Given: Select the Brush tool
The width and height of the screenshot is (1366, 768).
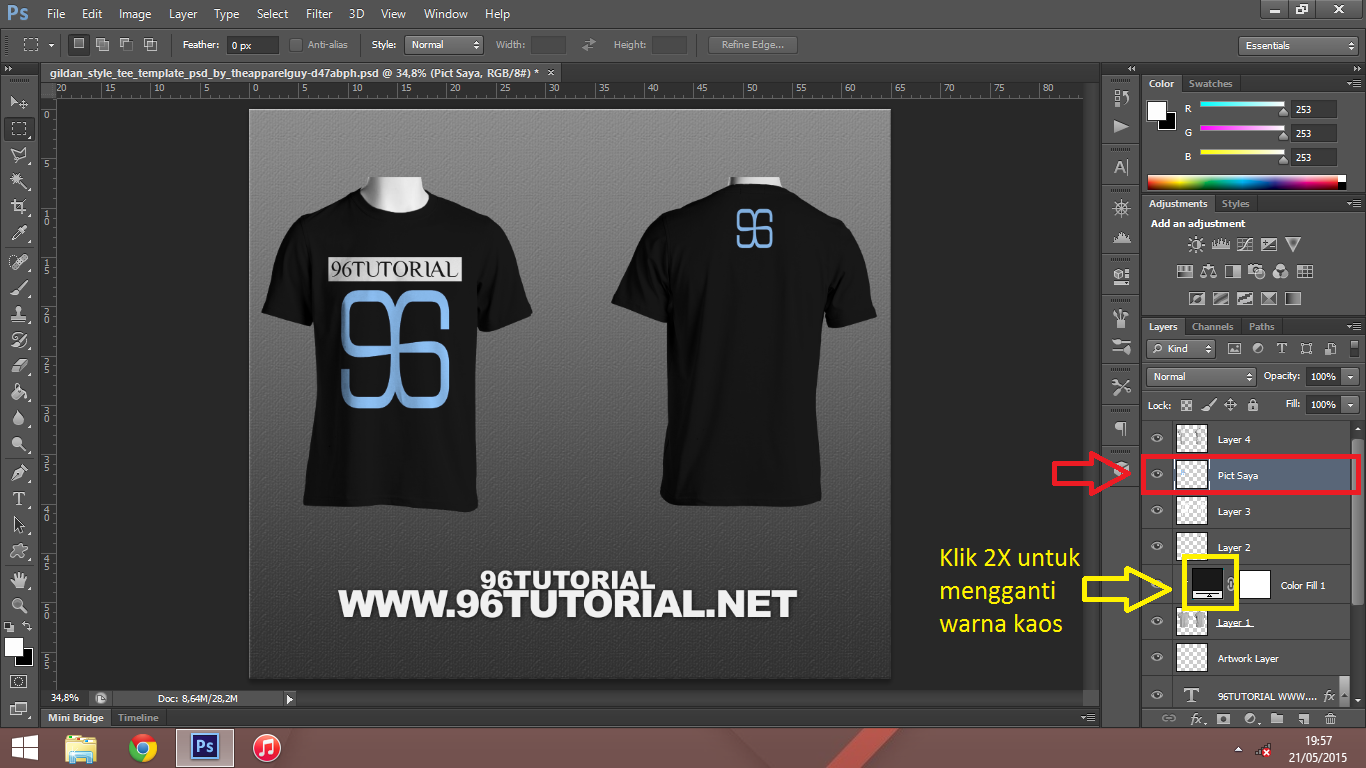Looking at the screenshot, I should [19, 288].
